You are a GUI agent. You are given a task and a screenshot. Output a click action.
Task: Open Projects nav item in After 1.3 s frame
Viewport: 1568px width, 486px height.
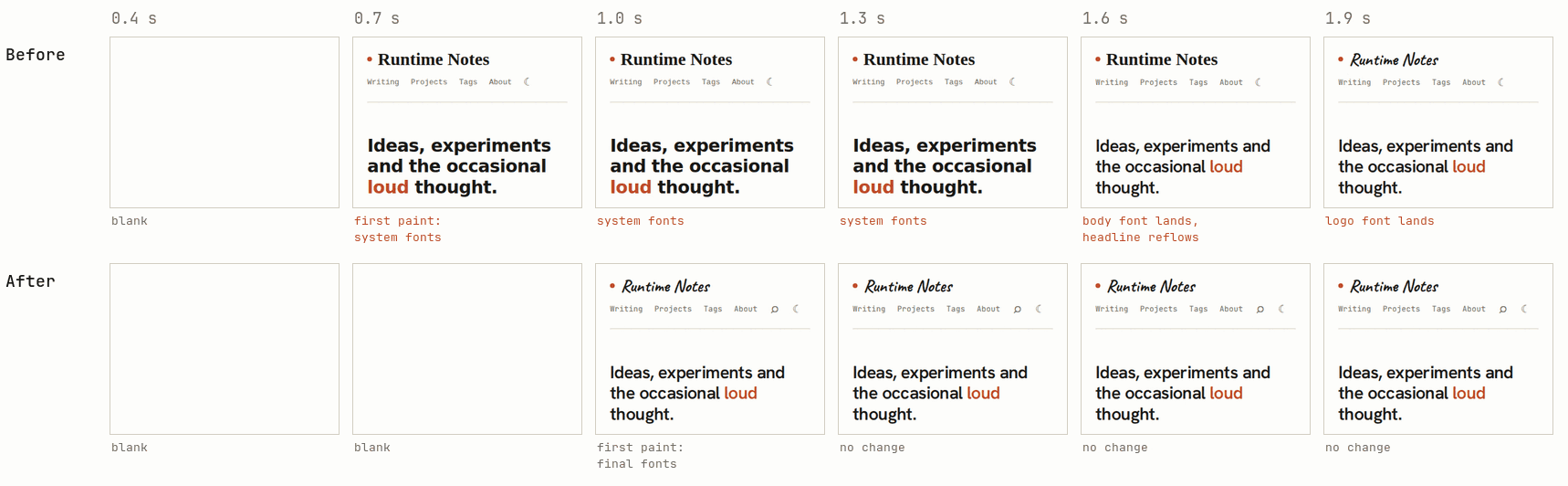915,309
